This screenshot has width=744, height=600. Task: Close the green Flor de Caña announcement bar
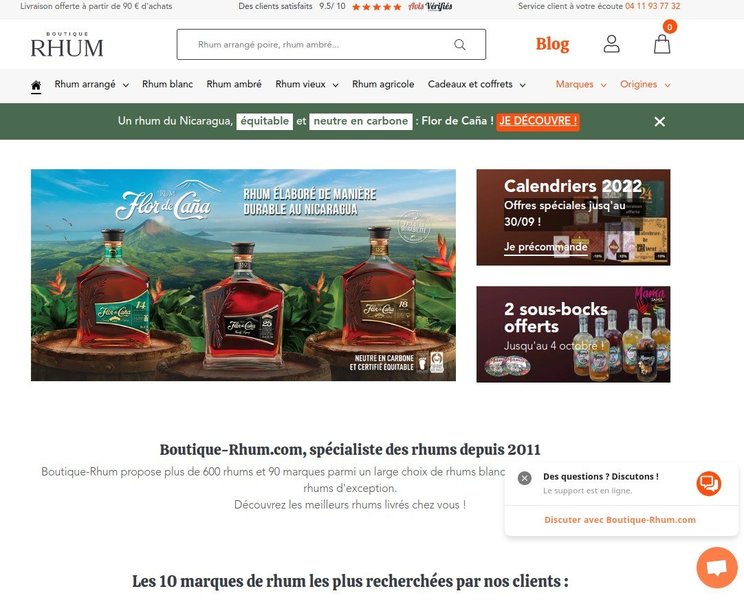(x=660, y=122)
